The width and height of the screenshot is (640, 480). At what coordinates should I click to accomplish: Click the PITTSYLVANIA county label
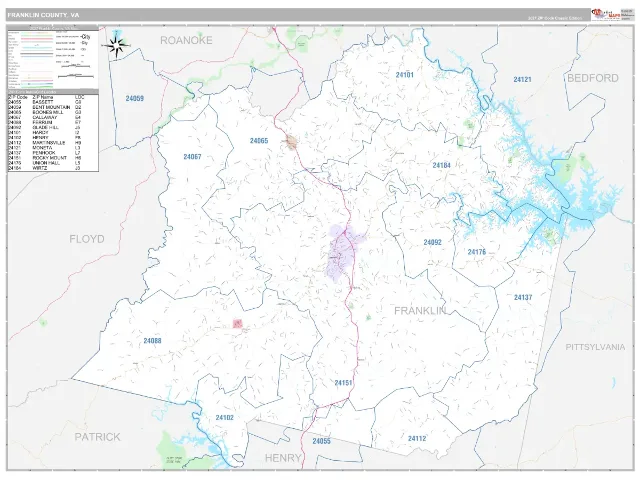(595, 347)
